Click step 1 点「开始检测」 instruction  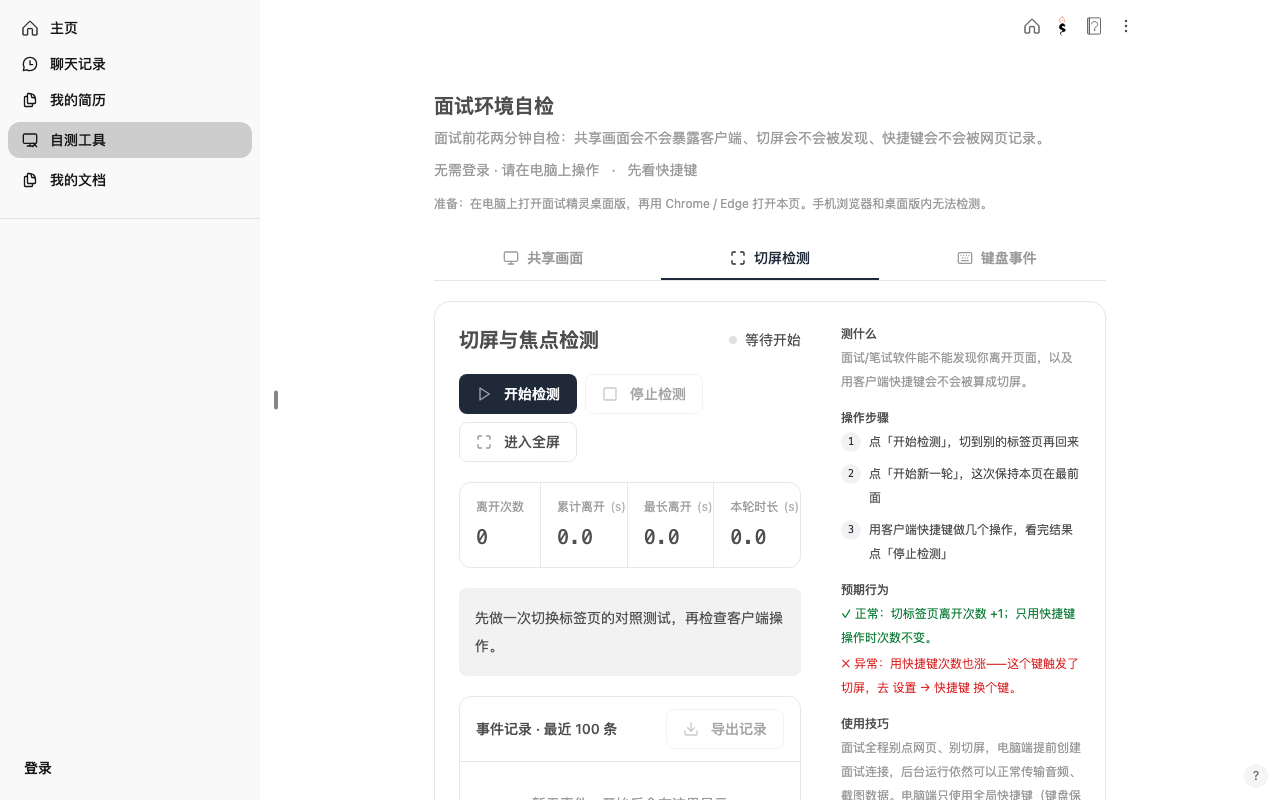[x=974, y=442]
